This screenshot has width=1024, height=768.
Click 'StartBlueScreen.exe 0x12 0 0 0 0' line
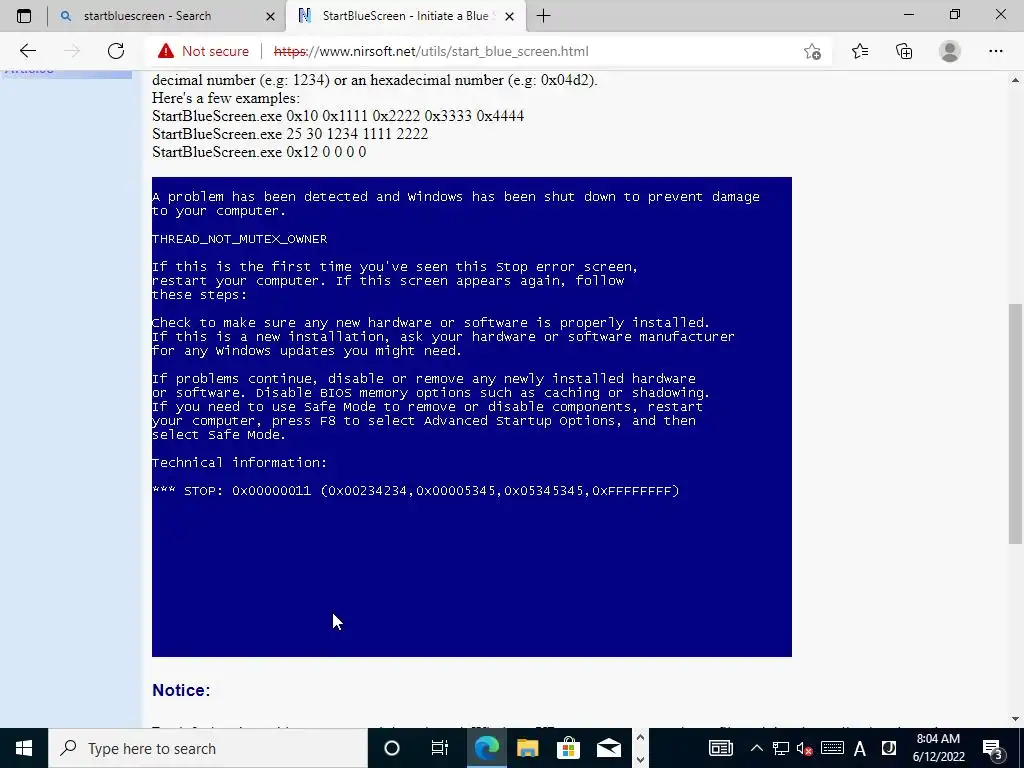tap(259, 152)
